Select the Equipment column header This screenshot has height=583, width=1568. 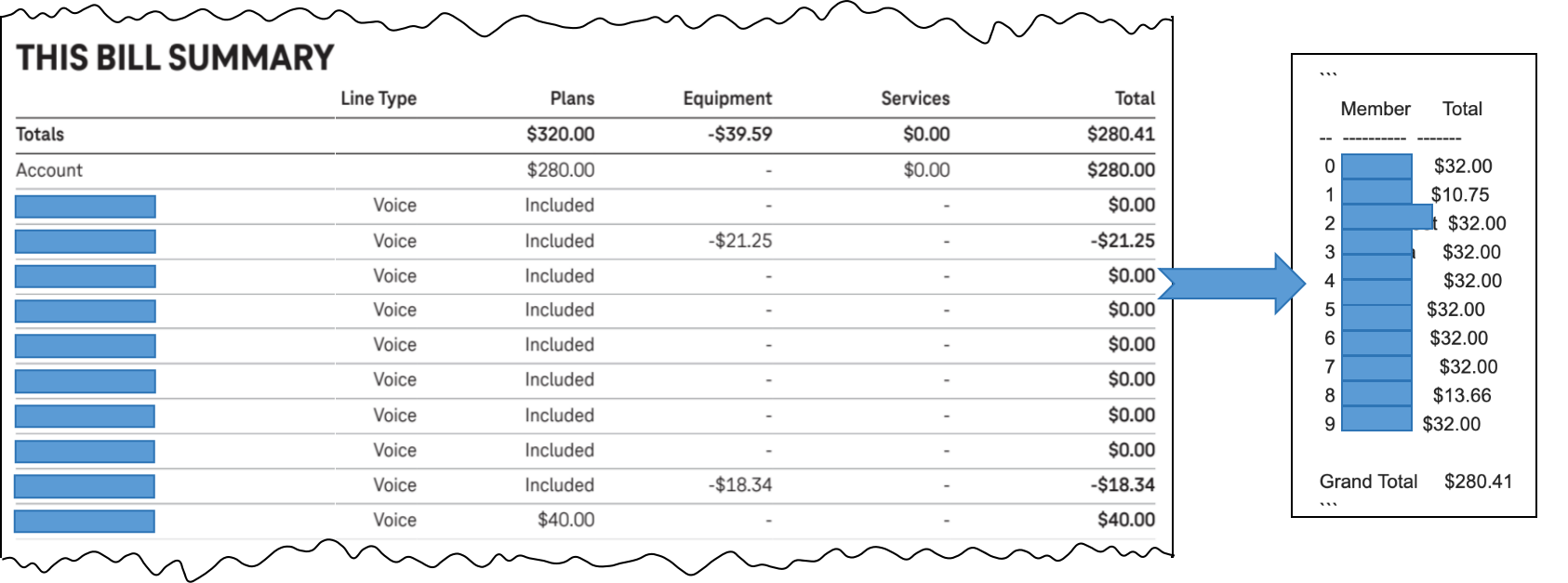tap(727, 99)
